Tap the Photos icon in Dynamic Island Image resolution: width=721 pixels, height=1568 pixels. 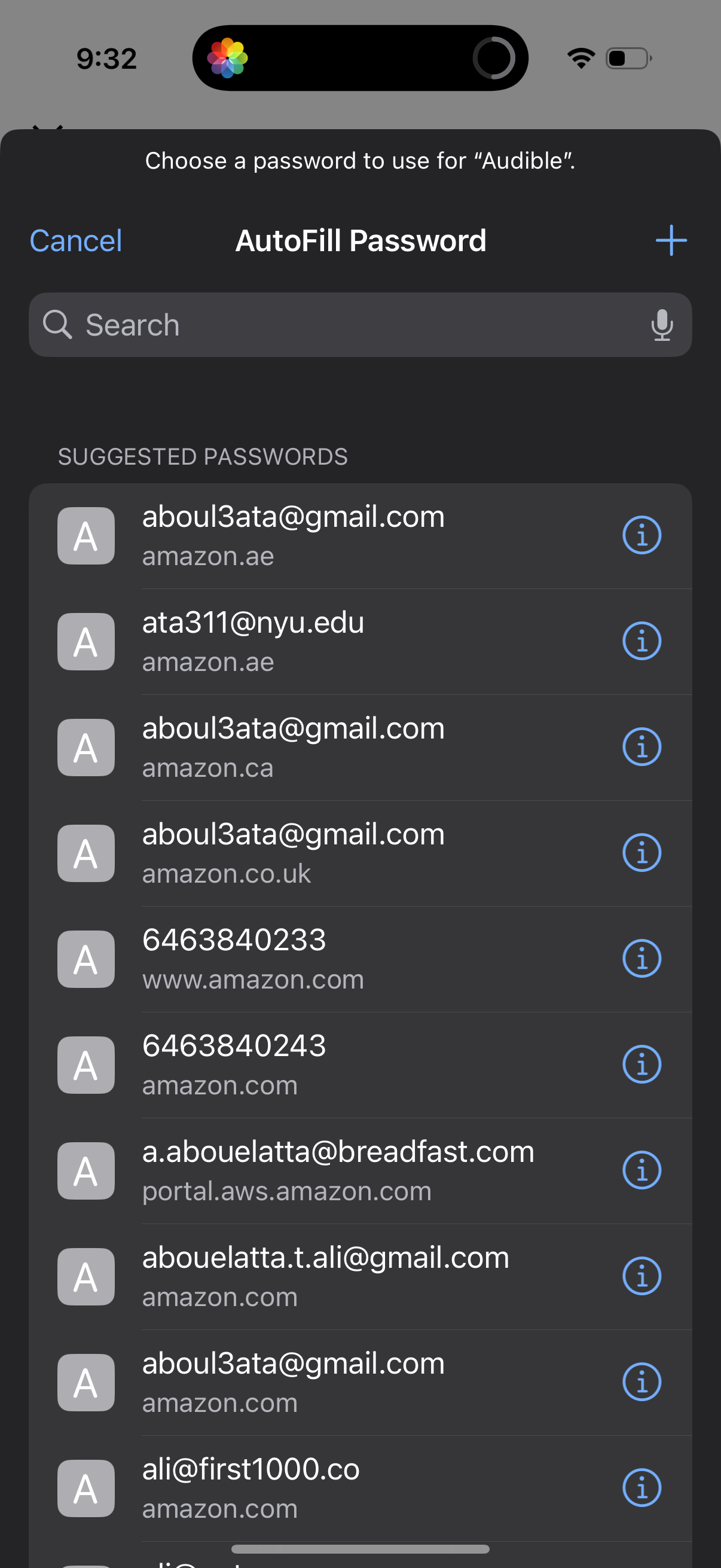228,59
